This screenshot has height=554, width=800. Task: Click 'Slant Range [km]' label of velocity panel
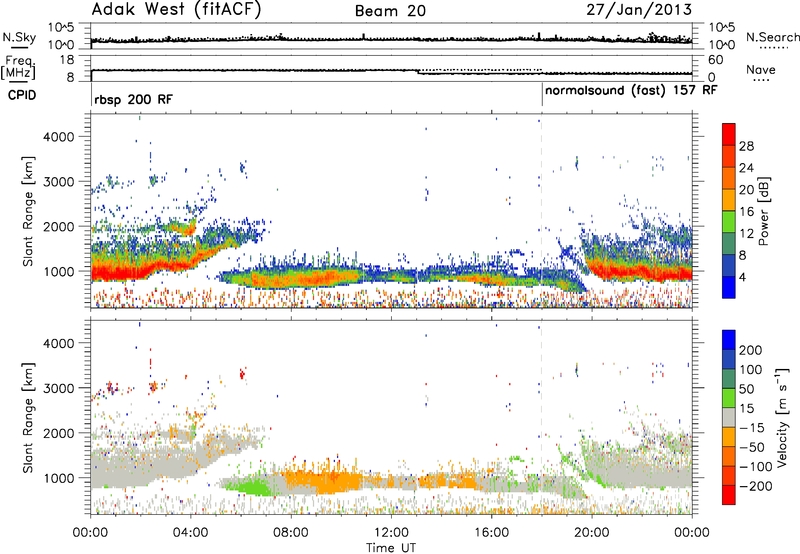point(28,418)
